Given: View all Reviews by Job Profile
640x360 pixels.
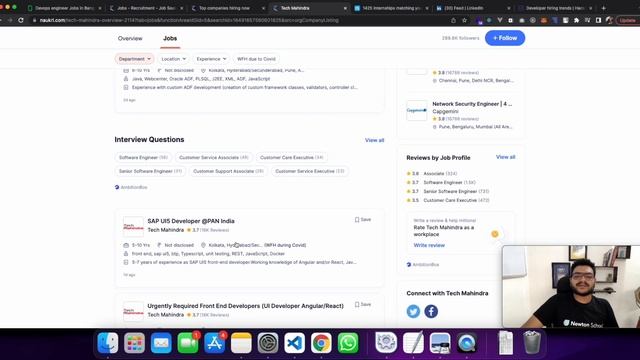Looking at the screenshot, I should click(x=505, y=157).
